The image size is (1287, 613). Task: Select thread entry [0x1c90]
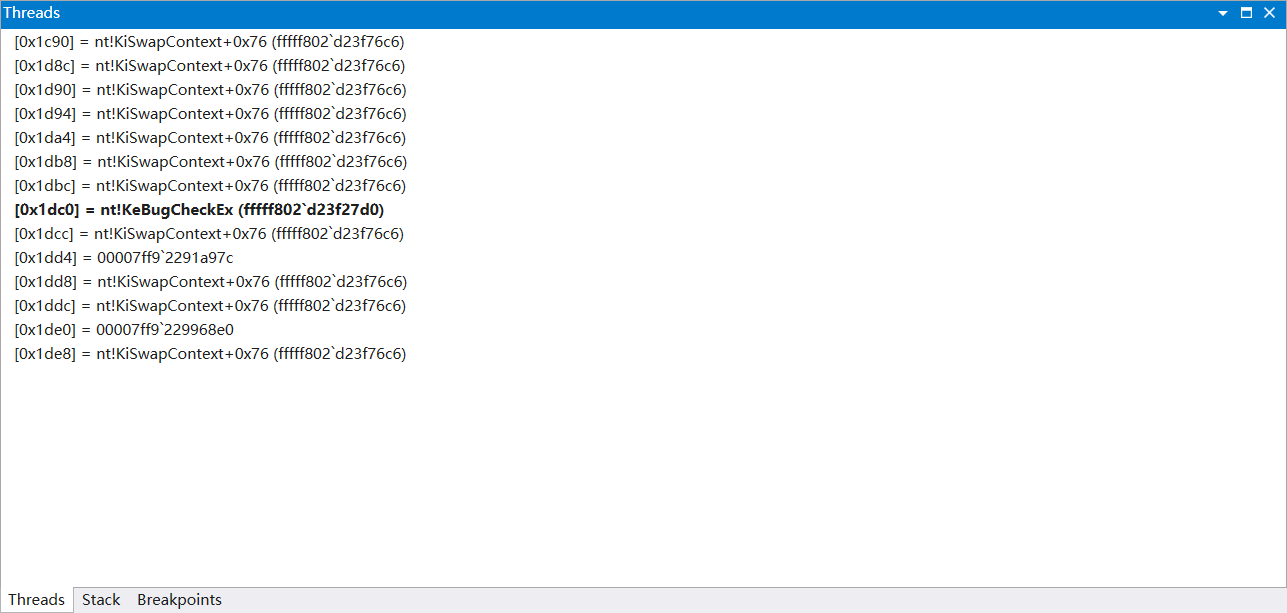point(210,41)
